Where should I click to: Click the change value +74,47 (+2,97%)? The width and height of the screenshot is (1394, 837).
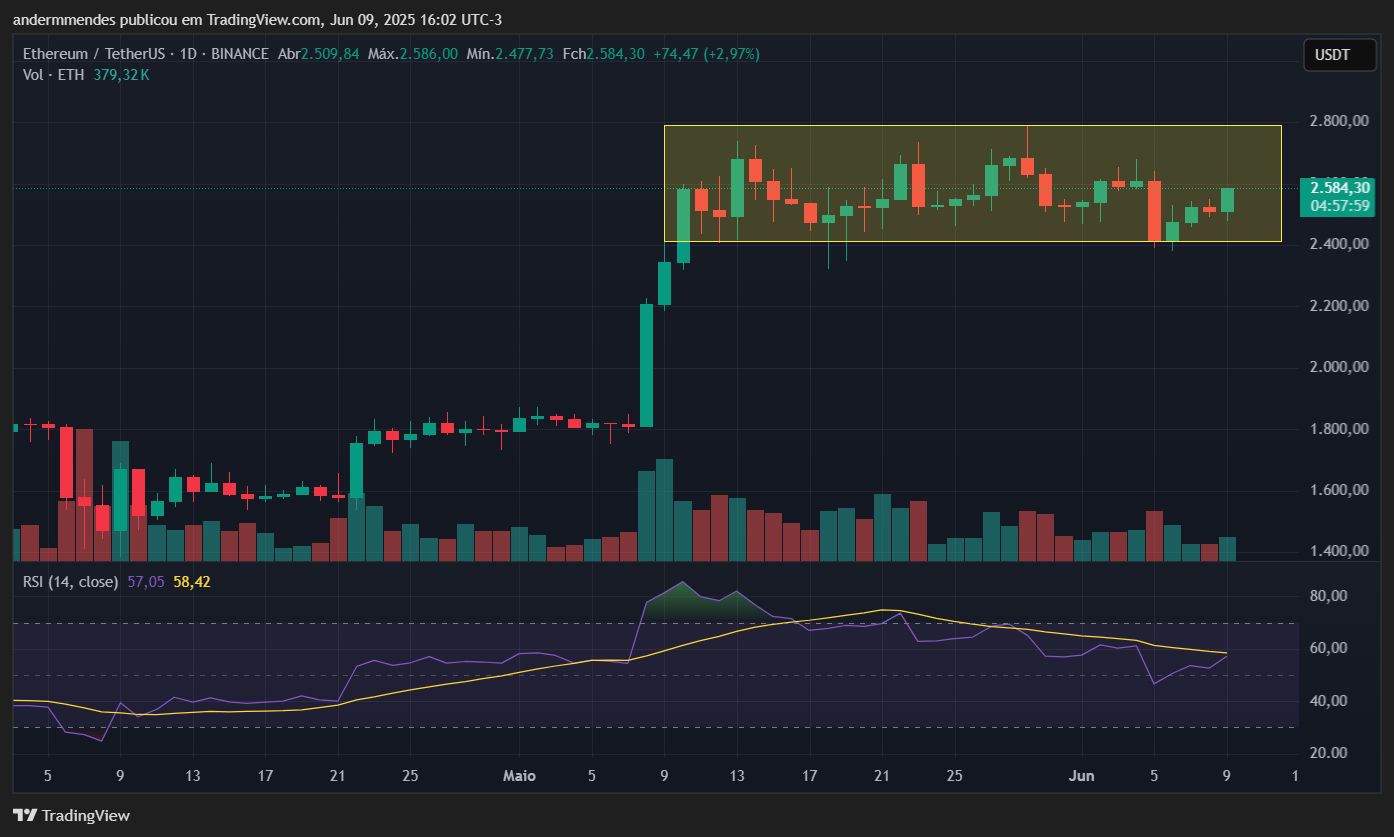pyautogui.click(x=706, y=54)
